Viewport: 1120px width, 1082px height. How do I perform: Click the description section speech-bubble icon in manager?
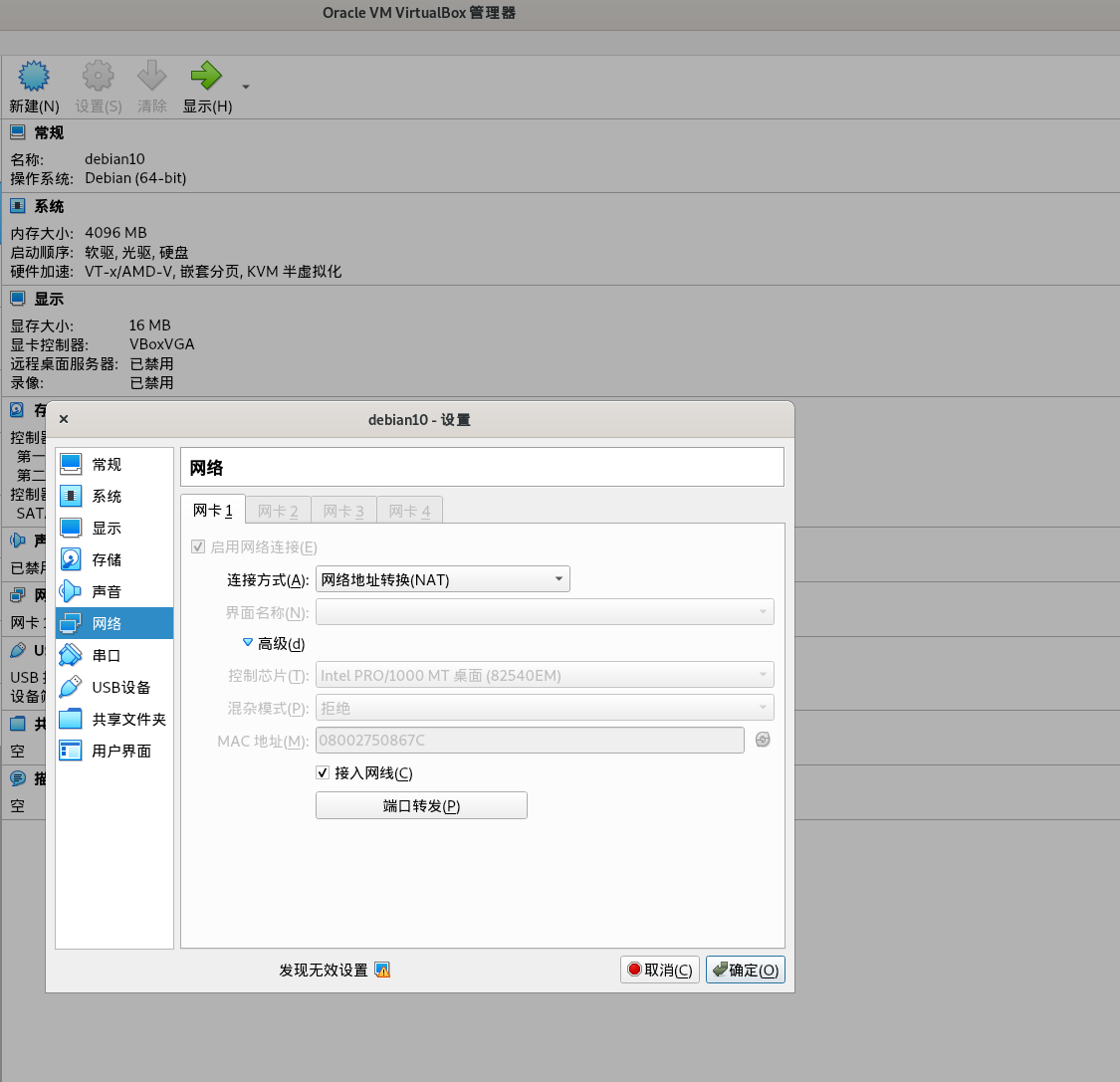click(18, 778)
